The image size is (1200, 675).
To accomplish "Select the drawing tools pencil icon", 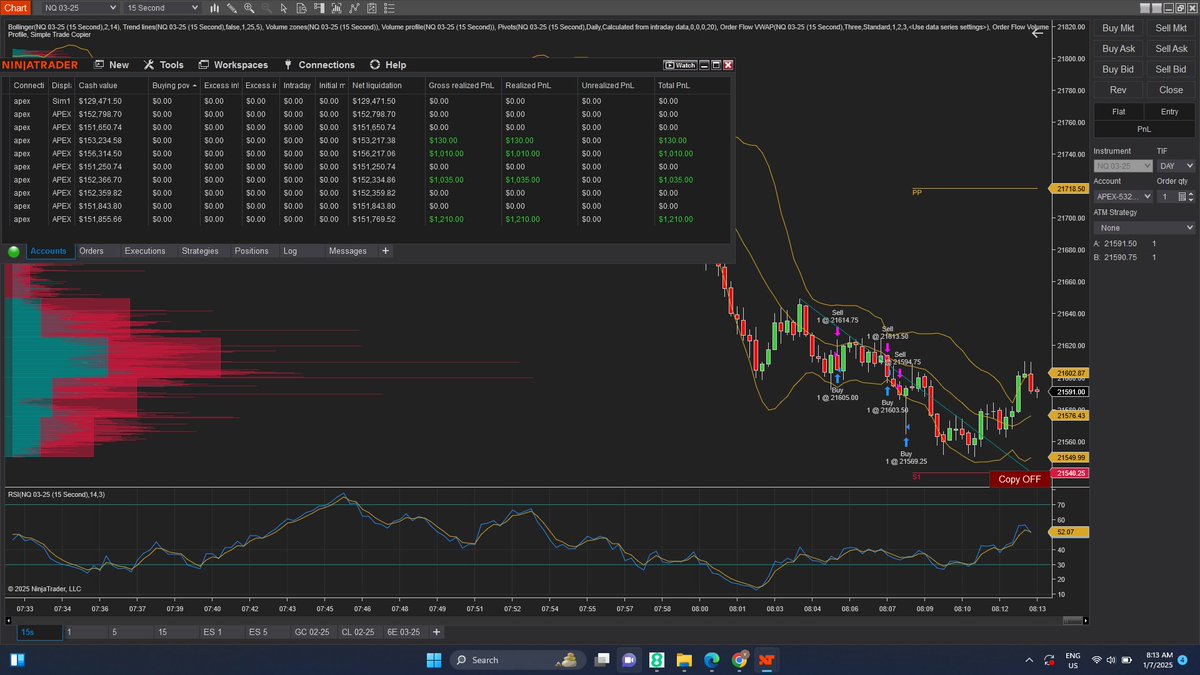I will pos(232,8).
